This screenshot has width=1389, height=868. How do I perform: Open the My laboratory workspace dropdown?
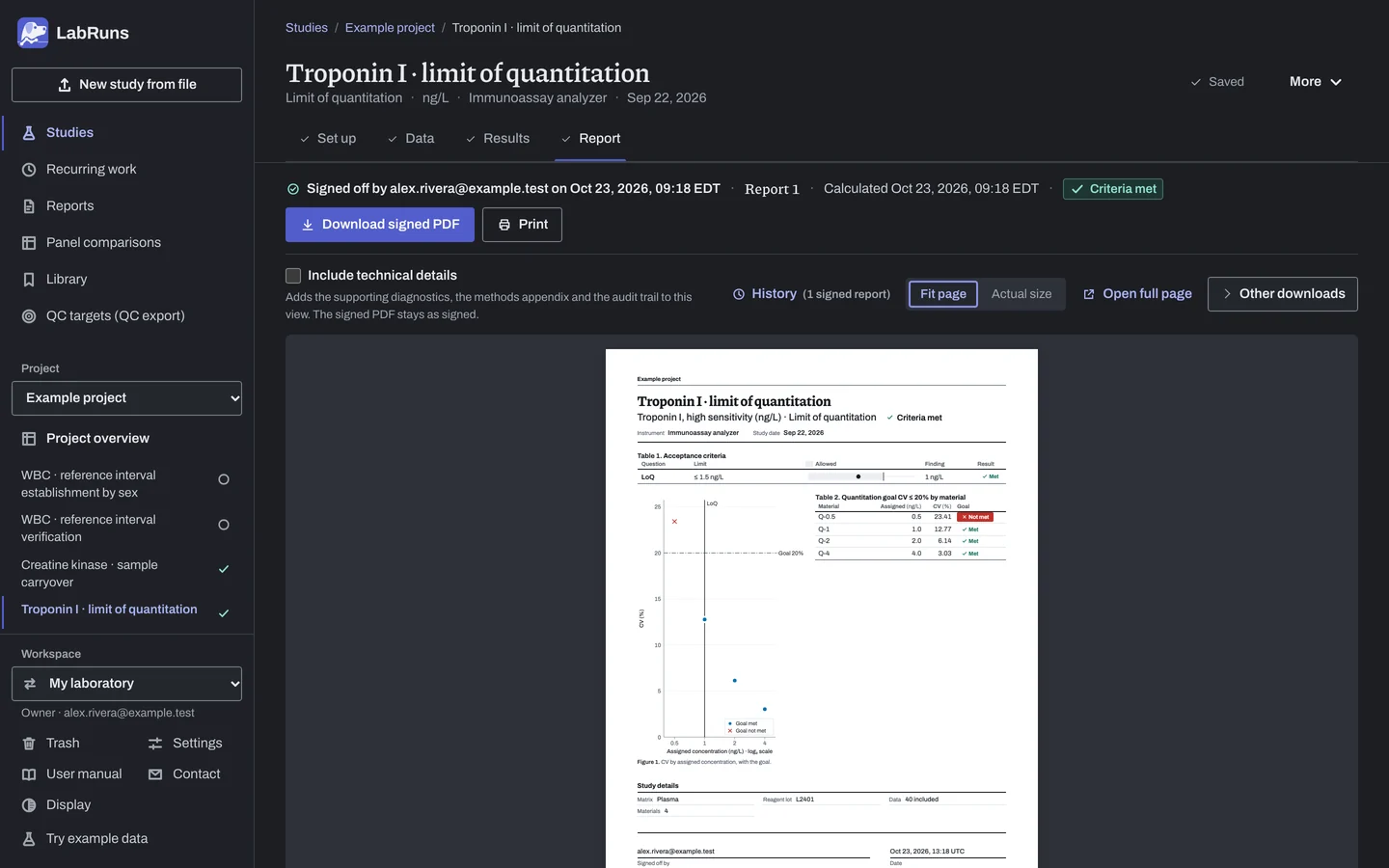(x=126, y=684)
